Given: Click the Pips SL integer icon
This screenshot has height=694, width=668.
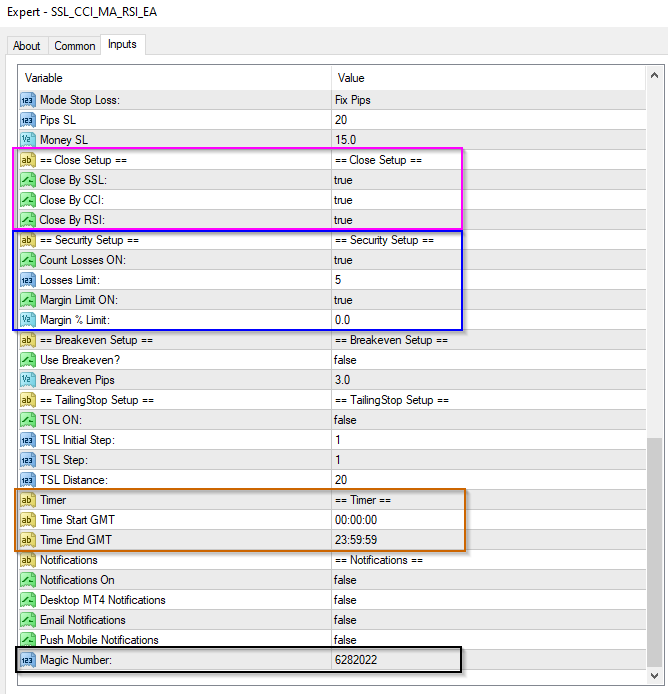Looking at the screenshot, I should 27,120.
